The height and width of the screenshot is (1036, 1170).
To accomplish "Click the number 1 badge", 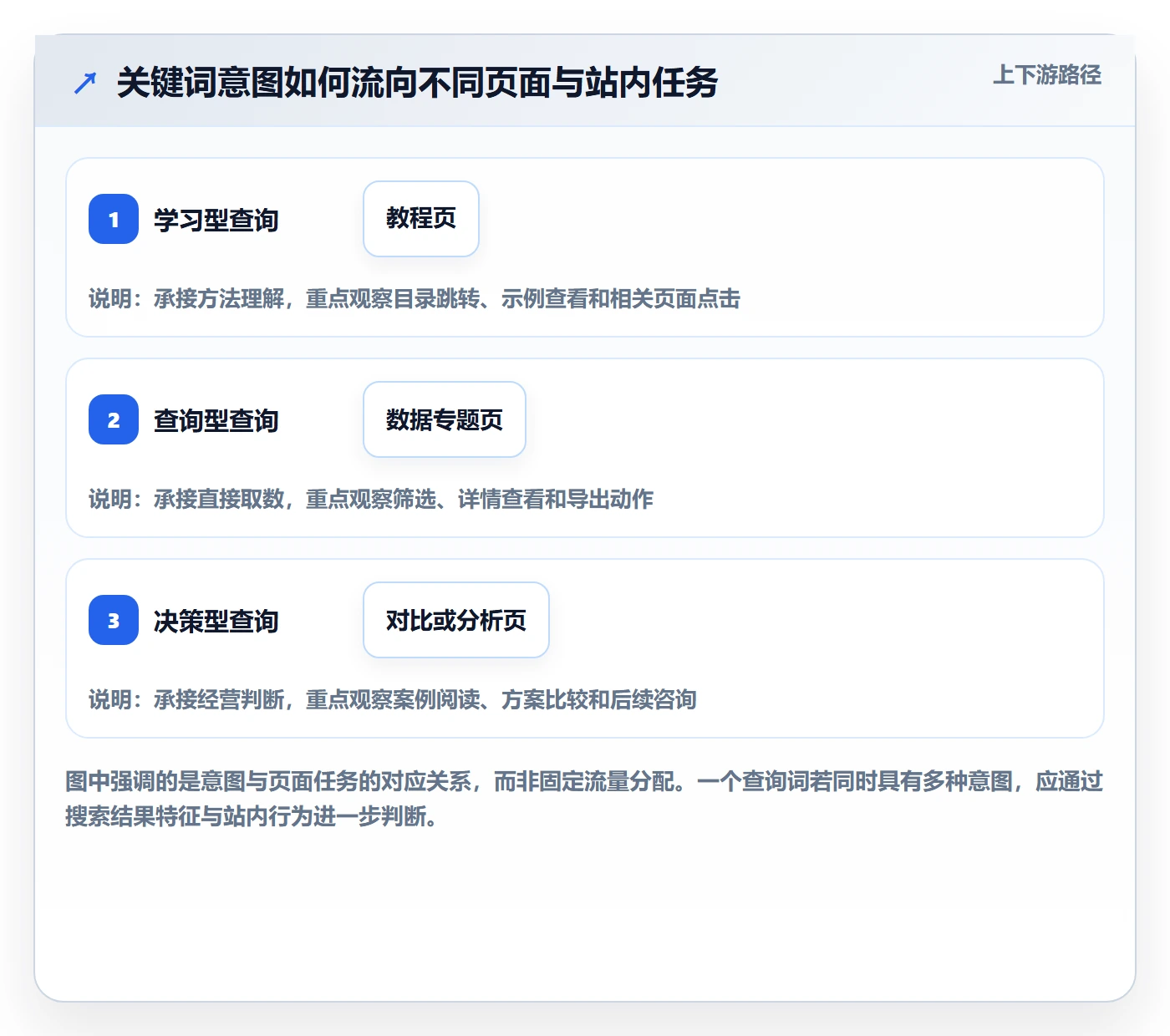I will click(114, 219).
